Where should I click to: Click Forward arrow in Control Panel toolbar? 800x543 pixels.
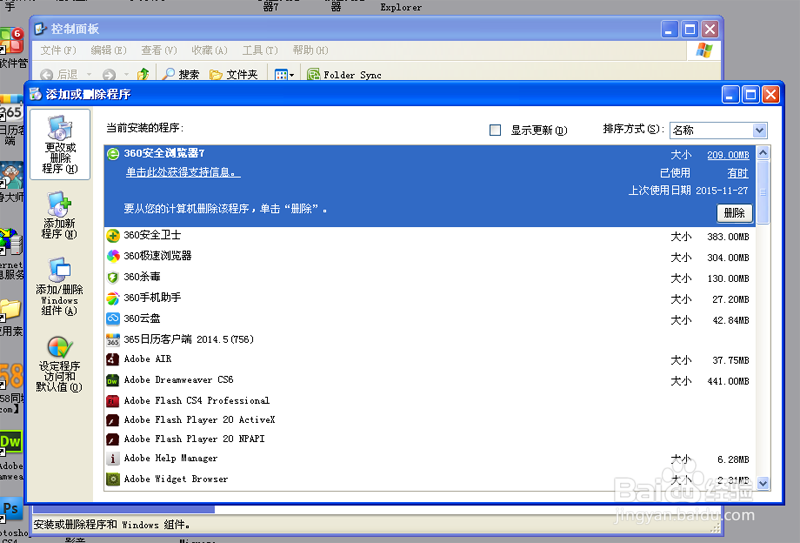pyautogui.click(x=109, y=75)
